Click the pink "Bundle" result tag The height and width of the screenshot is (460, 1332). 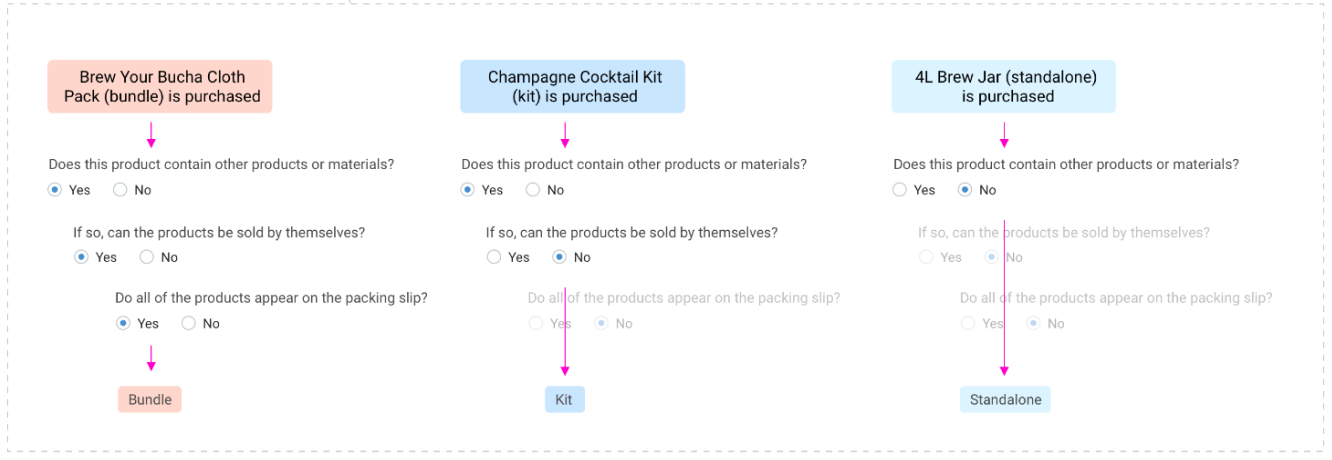point(150,400)
